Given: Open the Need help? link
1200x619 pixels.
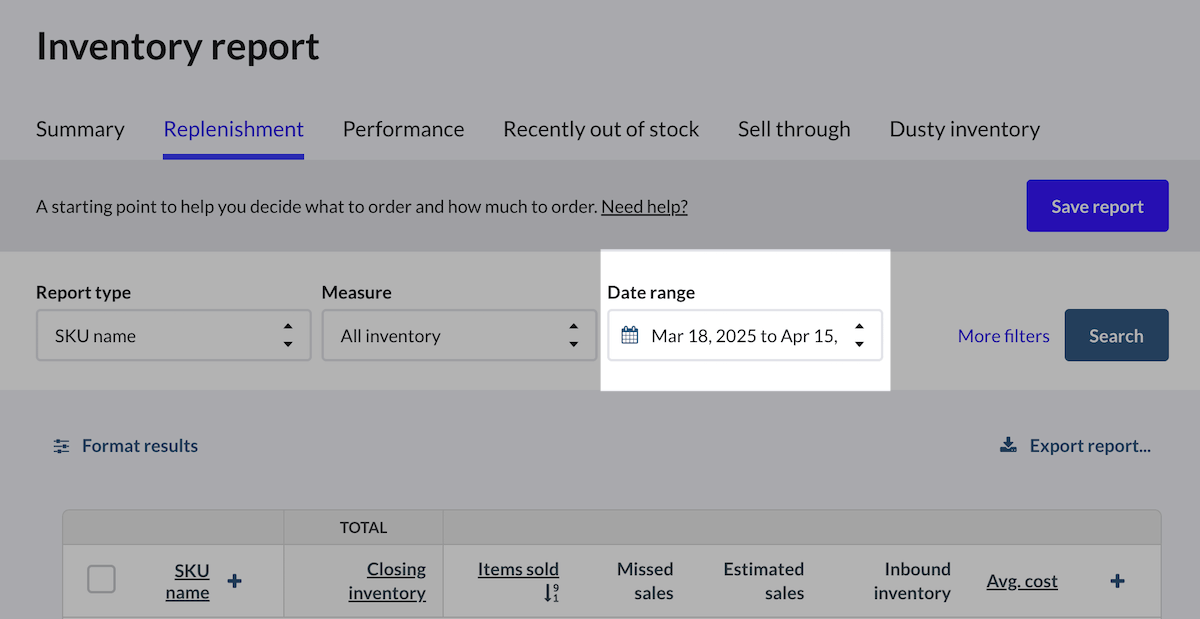Looking at the screenshot, I should [x=644, y=207].
